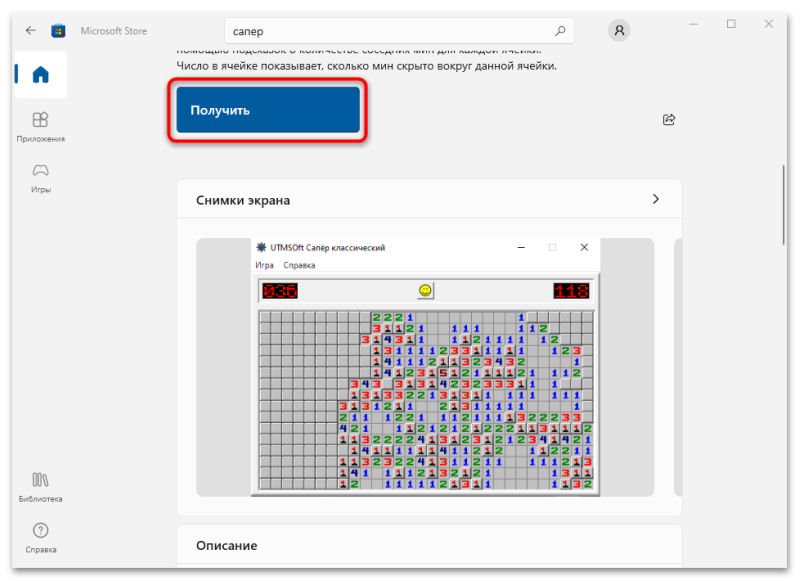The width and height of the screenshot is (800, 581).
Task: Click the Microsoft Store logo icon
Action: (58, 31)
